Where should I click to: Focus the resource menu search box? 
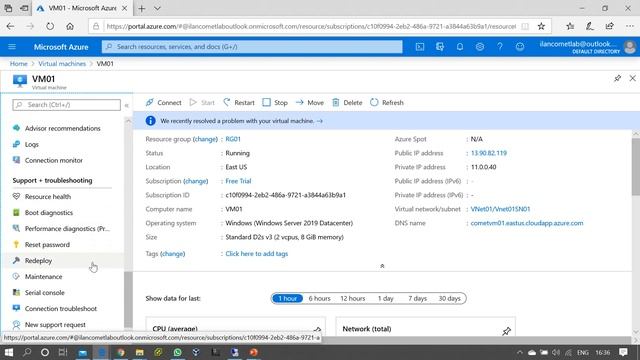coord(67,105)
